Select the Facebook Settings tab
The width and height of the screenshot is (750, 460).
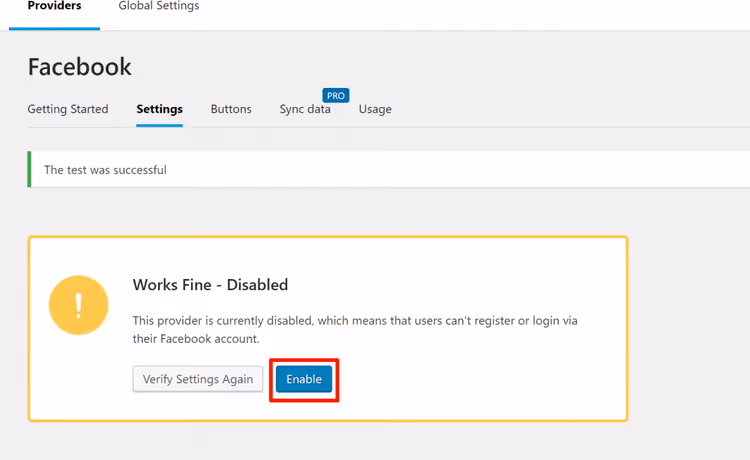(x=159, y=109)
